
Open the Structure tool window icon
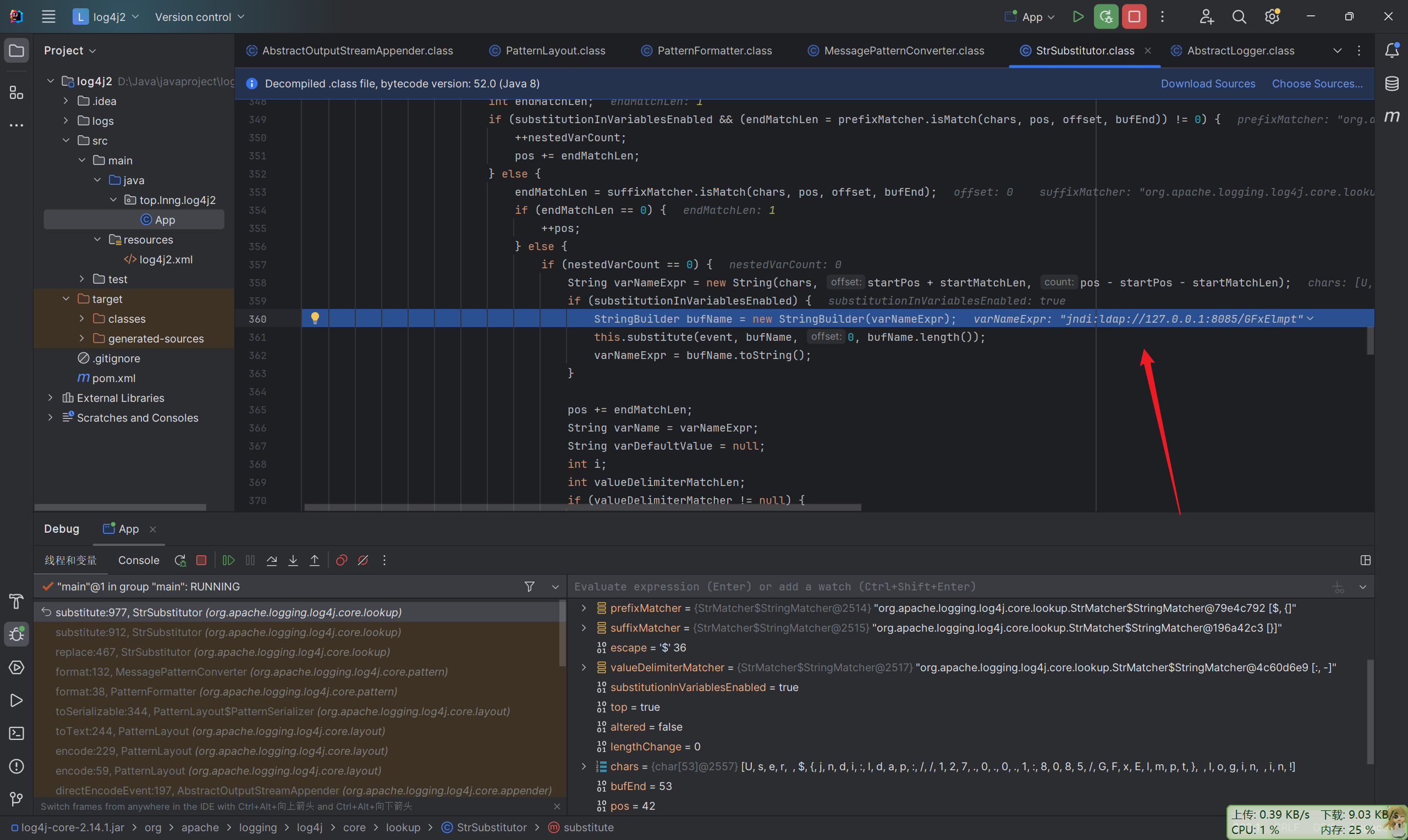pos(16,92)
